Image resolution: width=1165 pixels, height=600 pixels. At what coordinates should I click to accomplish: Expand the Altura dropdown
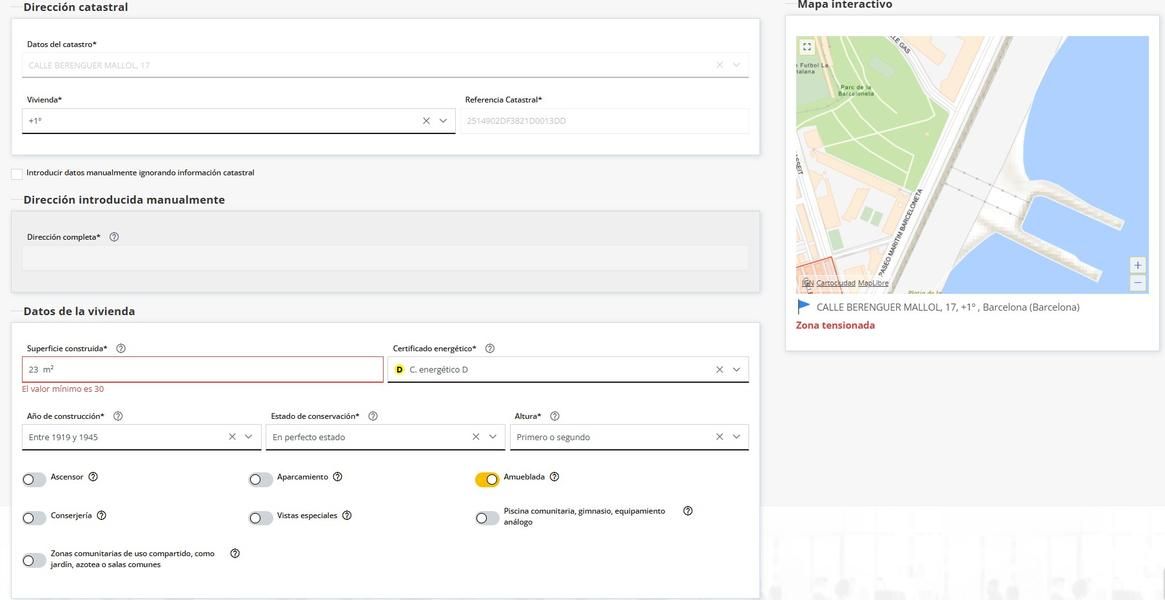[x=736, y=437]
